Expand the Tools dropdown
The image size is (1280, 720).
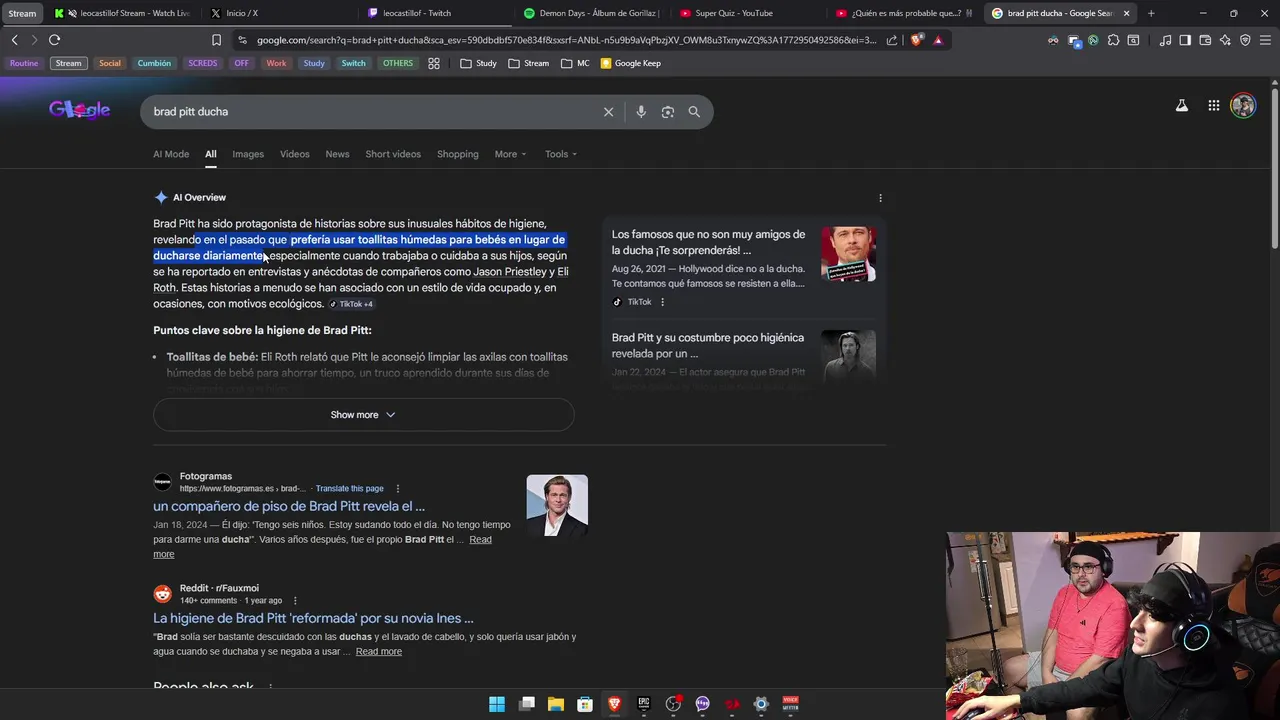(x=561, y=154)
